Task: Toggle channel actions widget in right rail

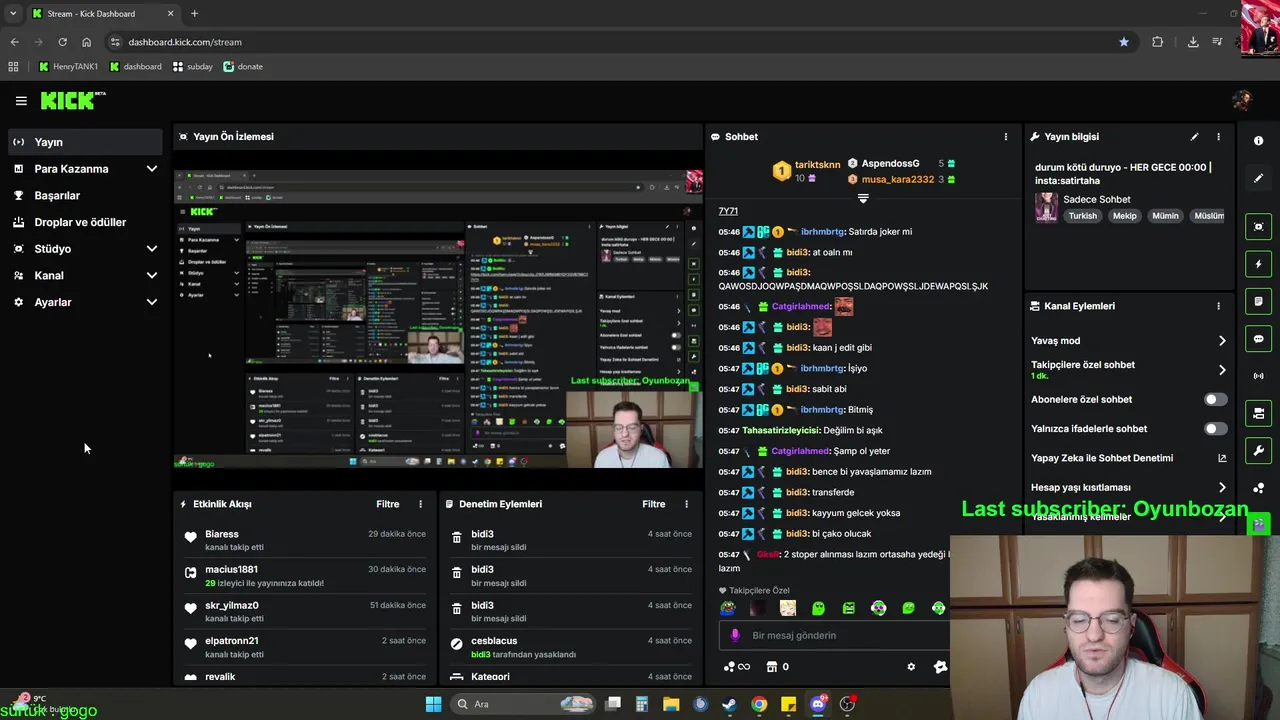Action: coord(1258,413)
